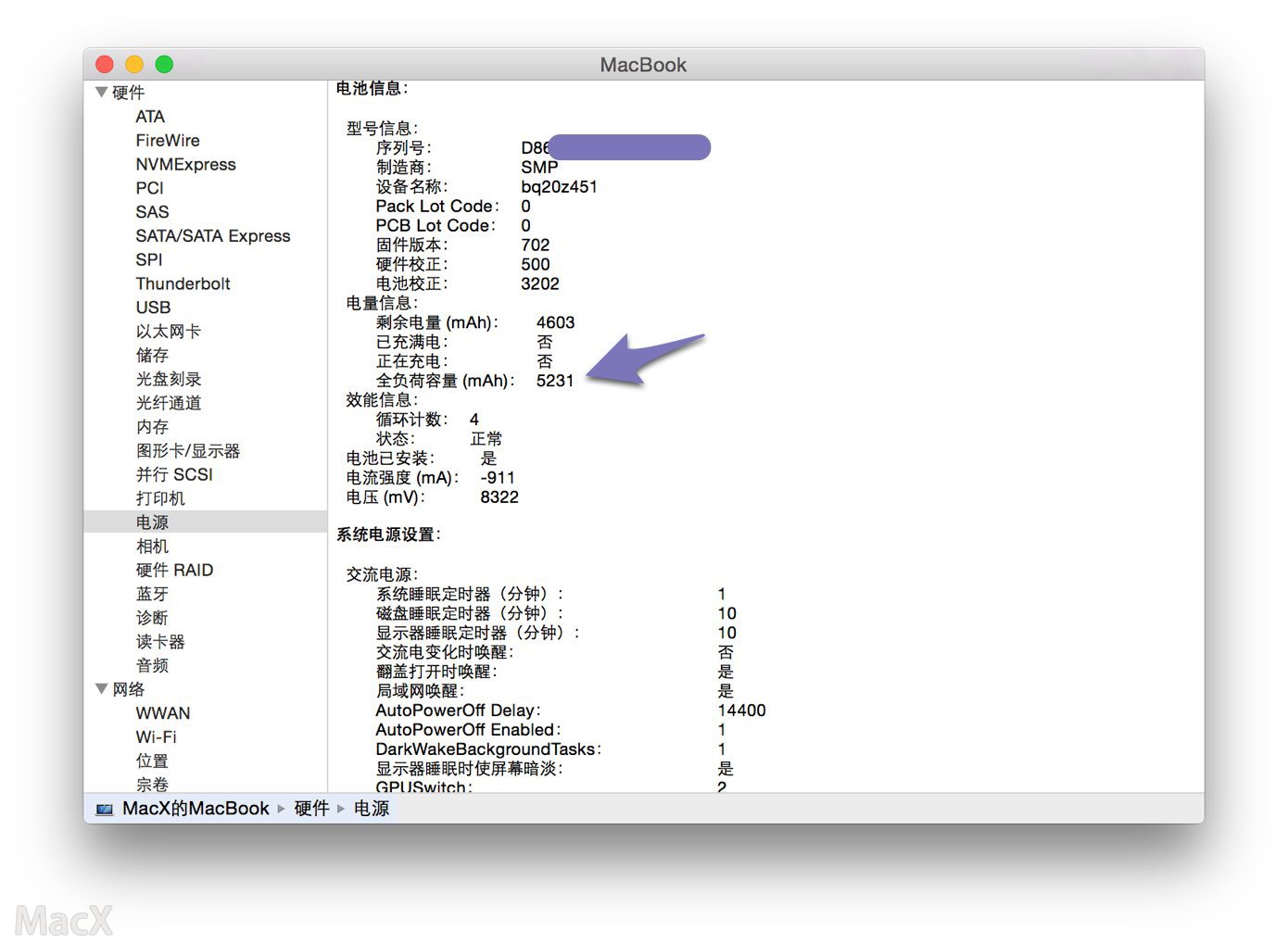Click the 电池信息 heading
The image size is (1288, 943).
(x=372, y=88)
